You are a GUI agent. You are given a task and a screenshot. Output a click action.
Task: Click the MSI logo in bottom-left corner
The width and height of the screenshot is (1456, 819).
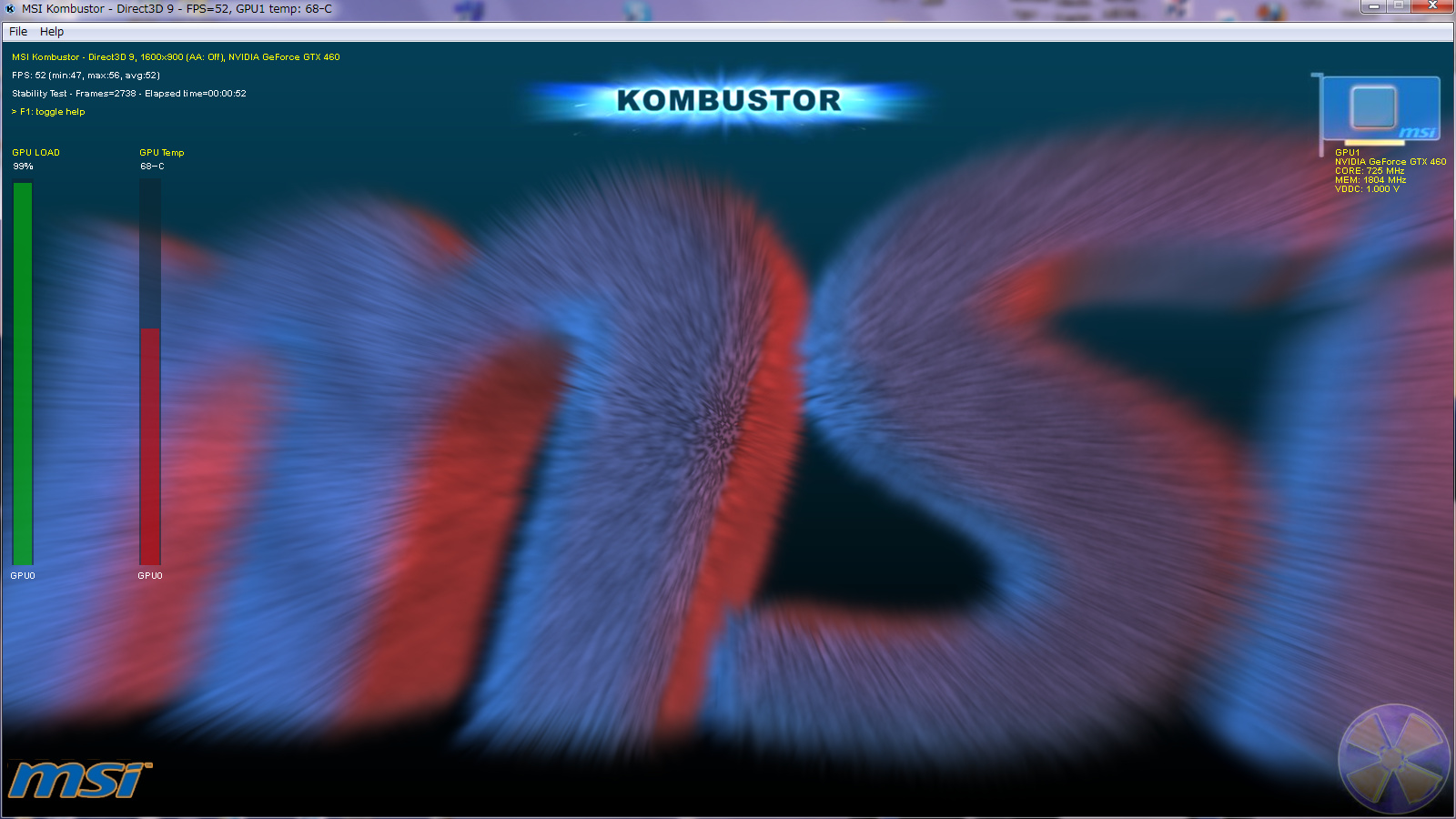78,780
